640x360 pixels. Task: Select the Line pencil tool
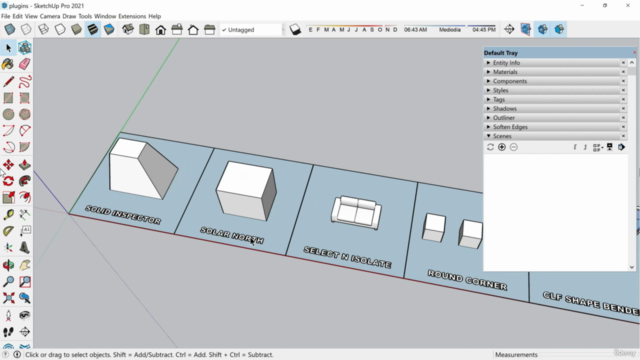pos(8,82)
